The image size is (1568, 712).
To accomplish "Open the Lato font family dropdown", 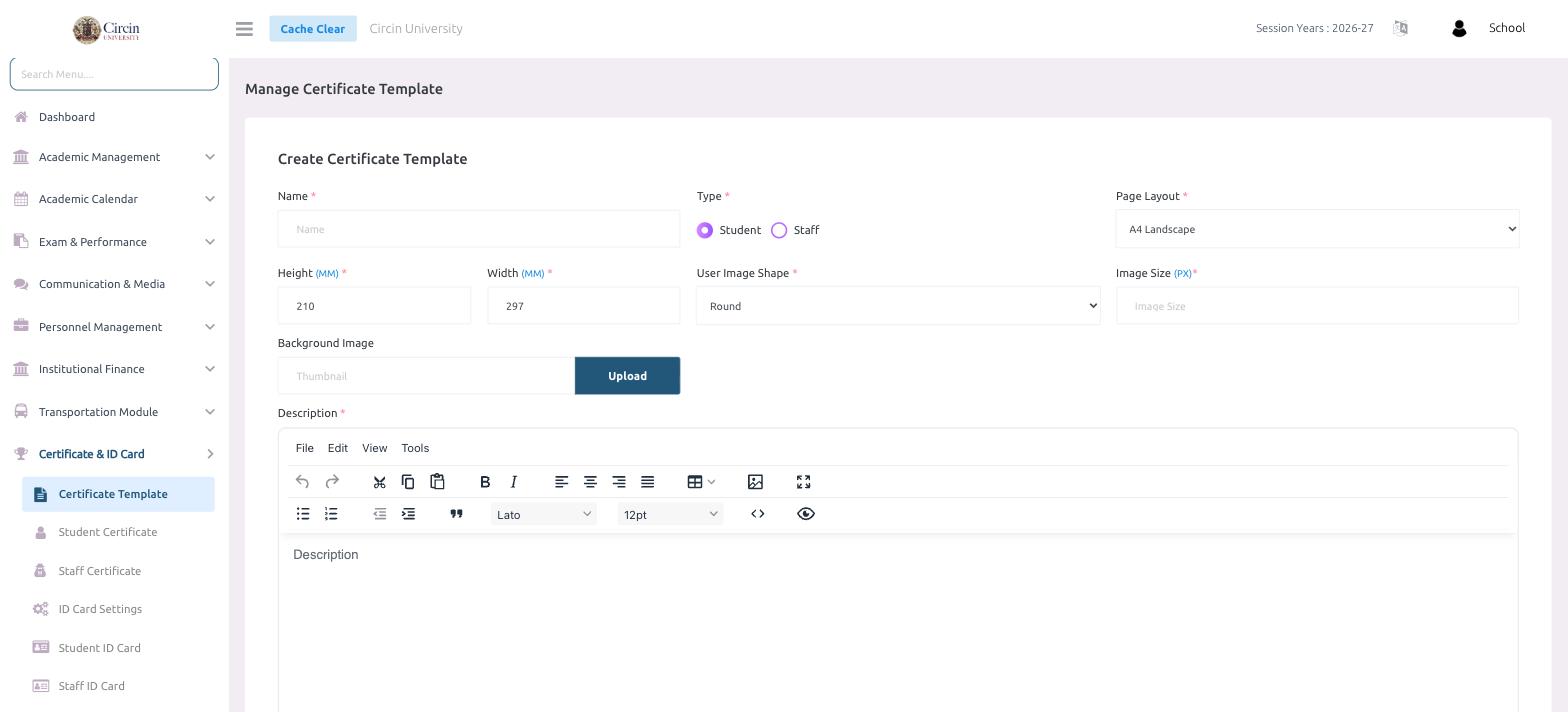I will coord(543,514).
